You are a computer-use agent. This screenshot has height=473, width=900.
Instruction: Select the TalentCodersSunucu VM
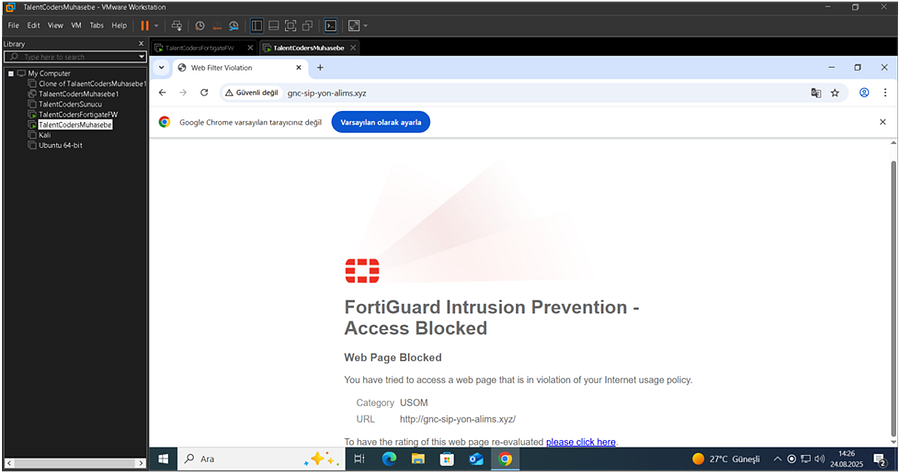pyautogui.click(x=70, y=104)
